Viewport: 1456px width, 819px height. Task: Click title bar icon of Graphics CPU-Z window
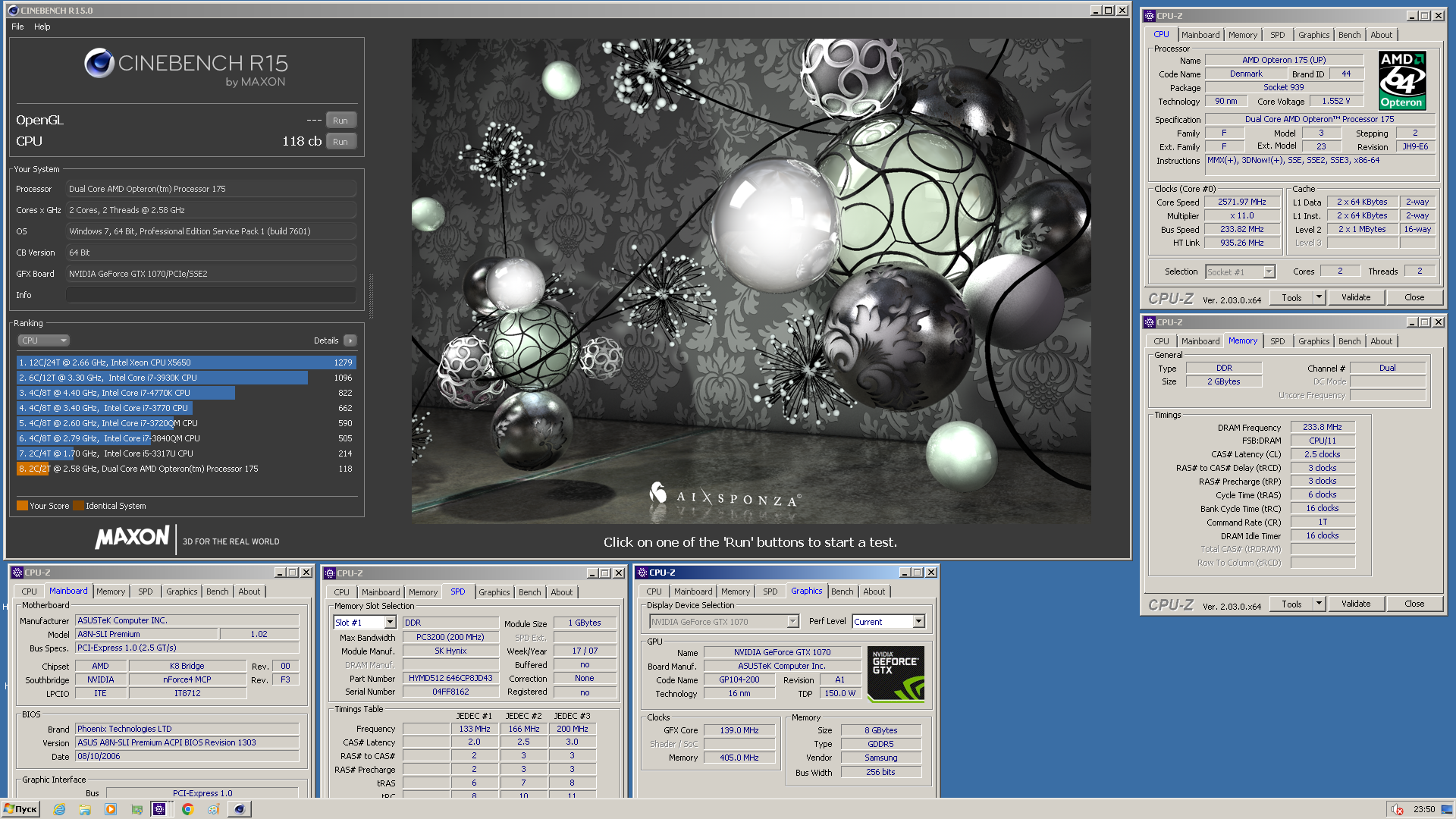click(642, 573)
